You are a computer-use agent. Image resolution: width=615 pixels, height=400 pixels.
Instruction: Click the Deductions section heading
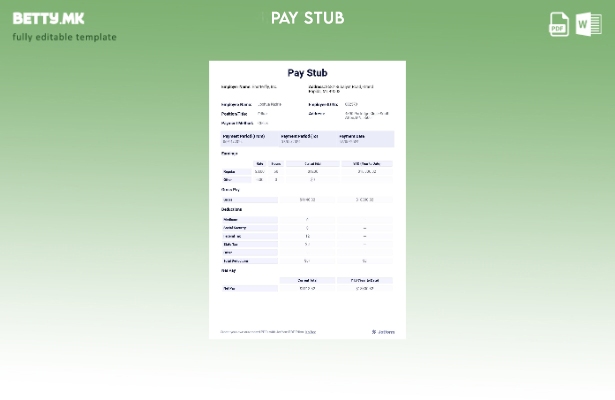coord(232,209)
